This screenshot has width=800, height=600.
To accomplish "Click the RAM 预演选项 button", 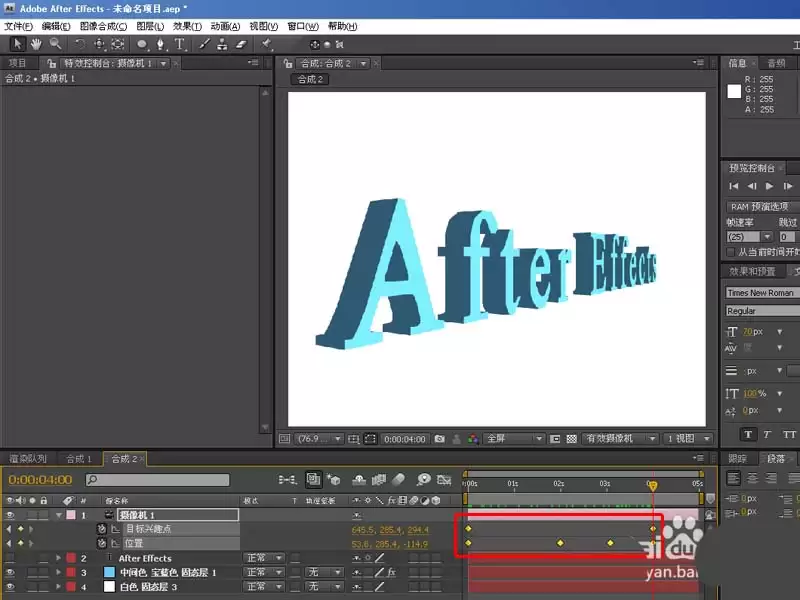I will click(x=762, y=207).
